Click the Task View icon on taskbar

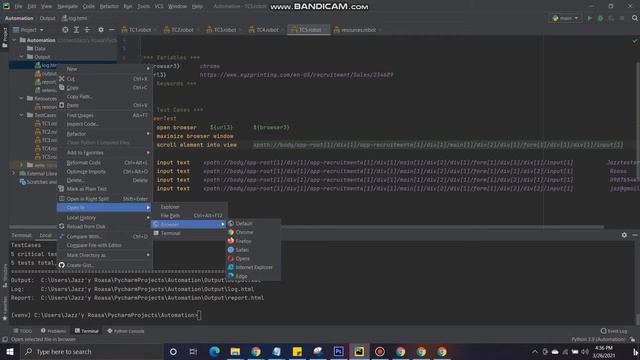pos(193,351)
